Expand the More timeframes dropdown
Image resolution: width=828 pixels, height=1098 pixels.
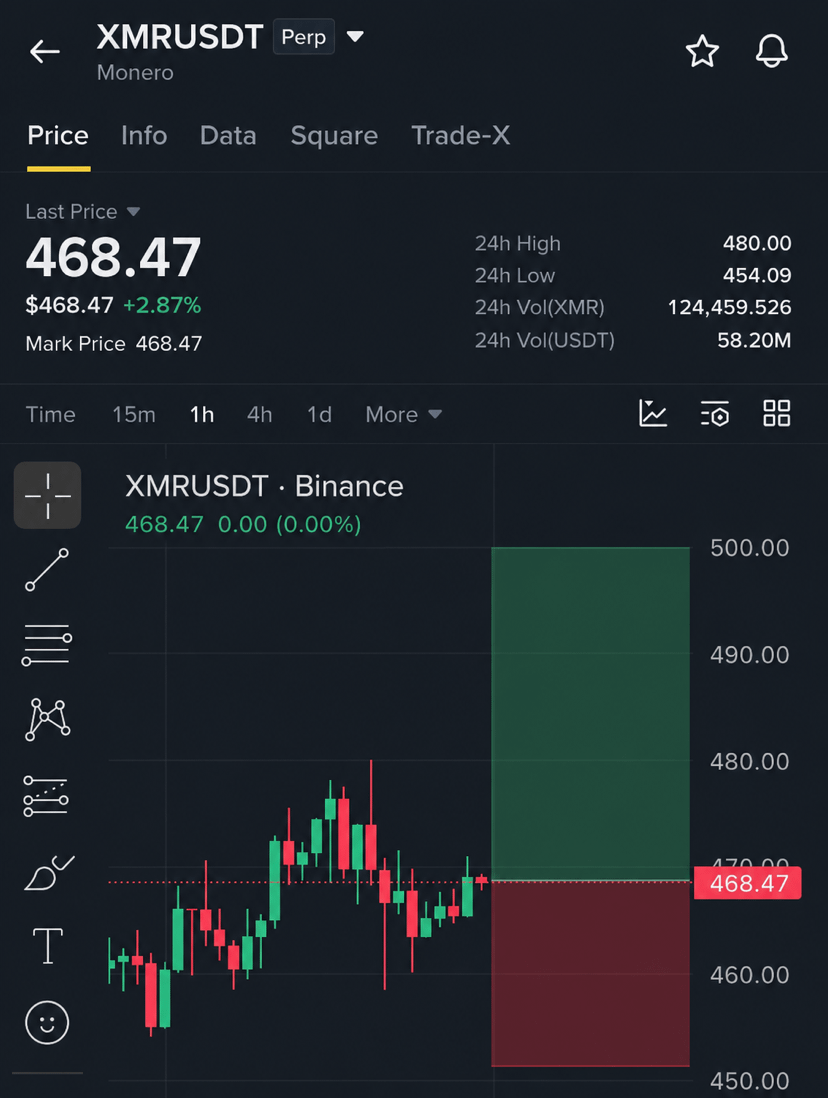[x=403, y=415]
